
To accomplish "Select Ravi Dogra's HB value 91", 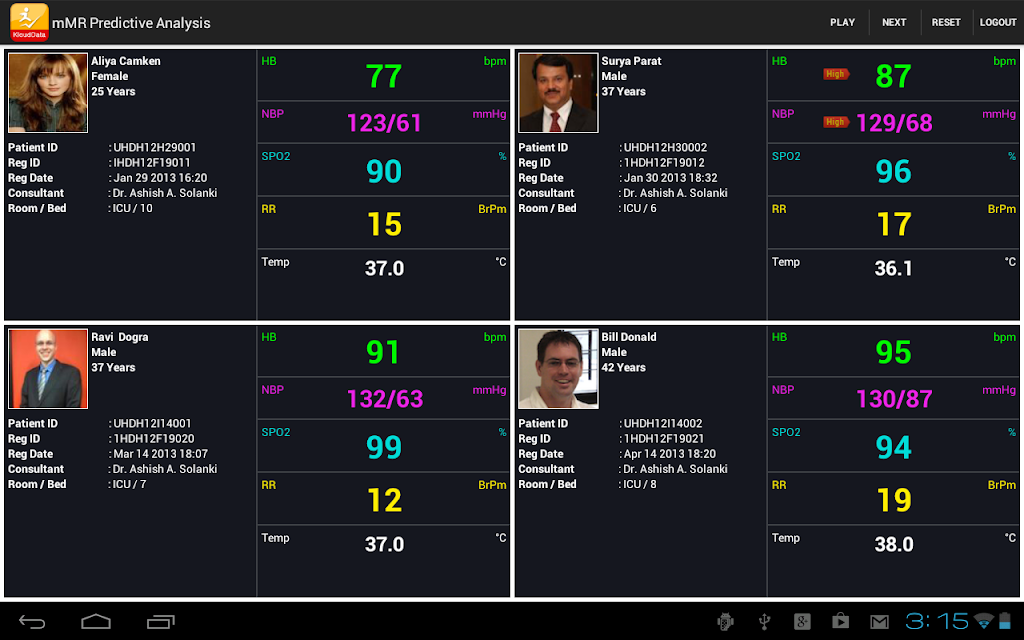I will (383, 353).
